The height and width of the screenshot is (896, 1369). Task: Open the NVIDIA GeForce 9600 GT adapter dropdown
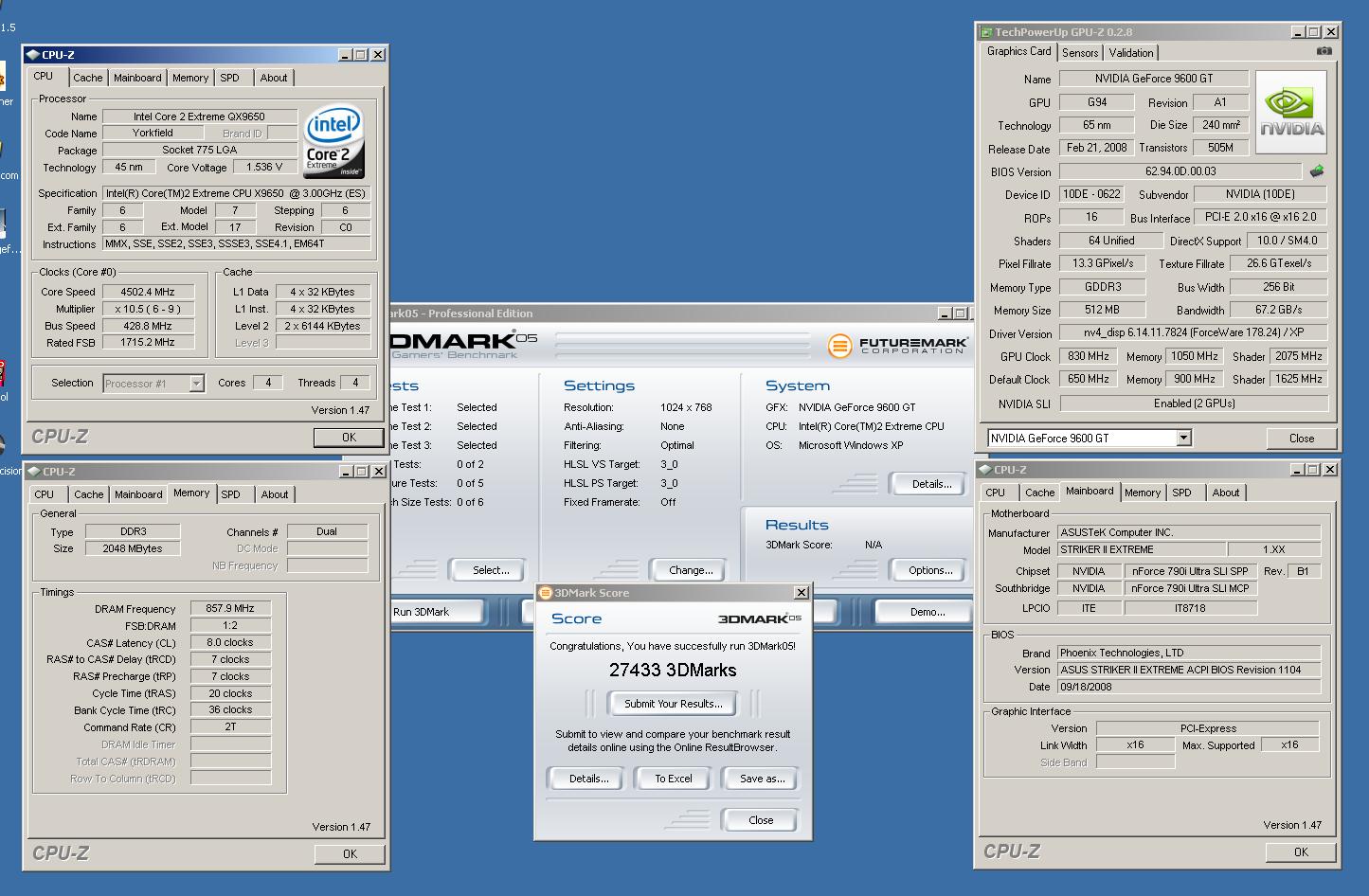pyautogui.click(x=1183, y=438)
